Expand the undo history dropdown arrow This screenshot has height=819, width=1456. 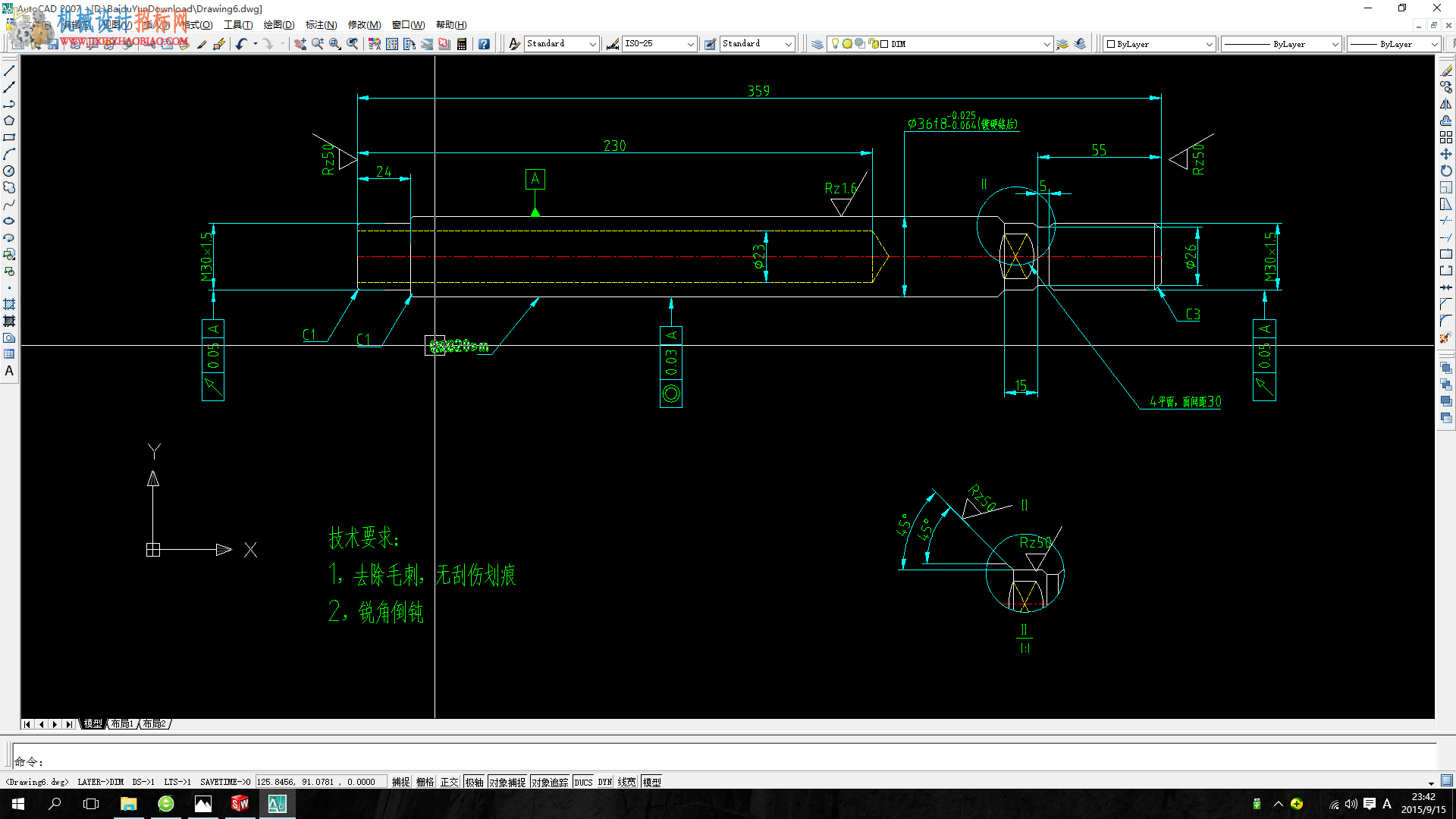[256, 44]
